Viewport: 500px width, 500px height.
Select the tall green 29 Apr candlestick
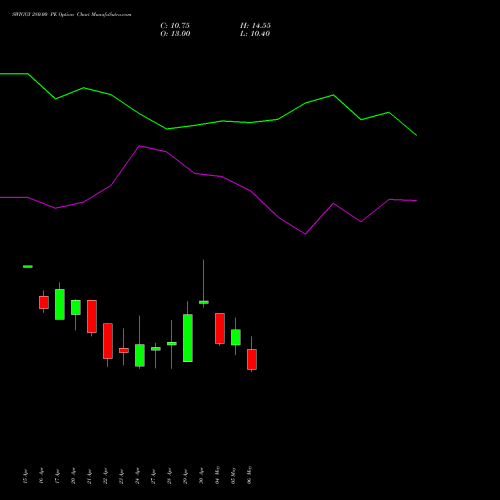point(188,338)
